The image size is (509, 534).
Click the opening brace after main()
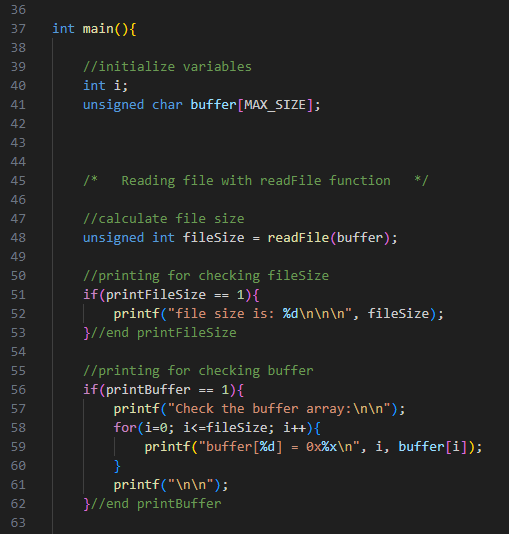coord(133,29)
